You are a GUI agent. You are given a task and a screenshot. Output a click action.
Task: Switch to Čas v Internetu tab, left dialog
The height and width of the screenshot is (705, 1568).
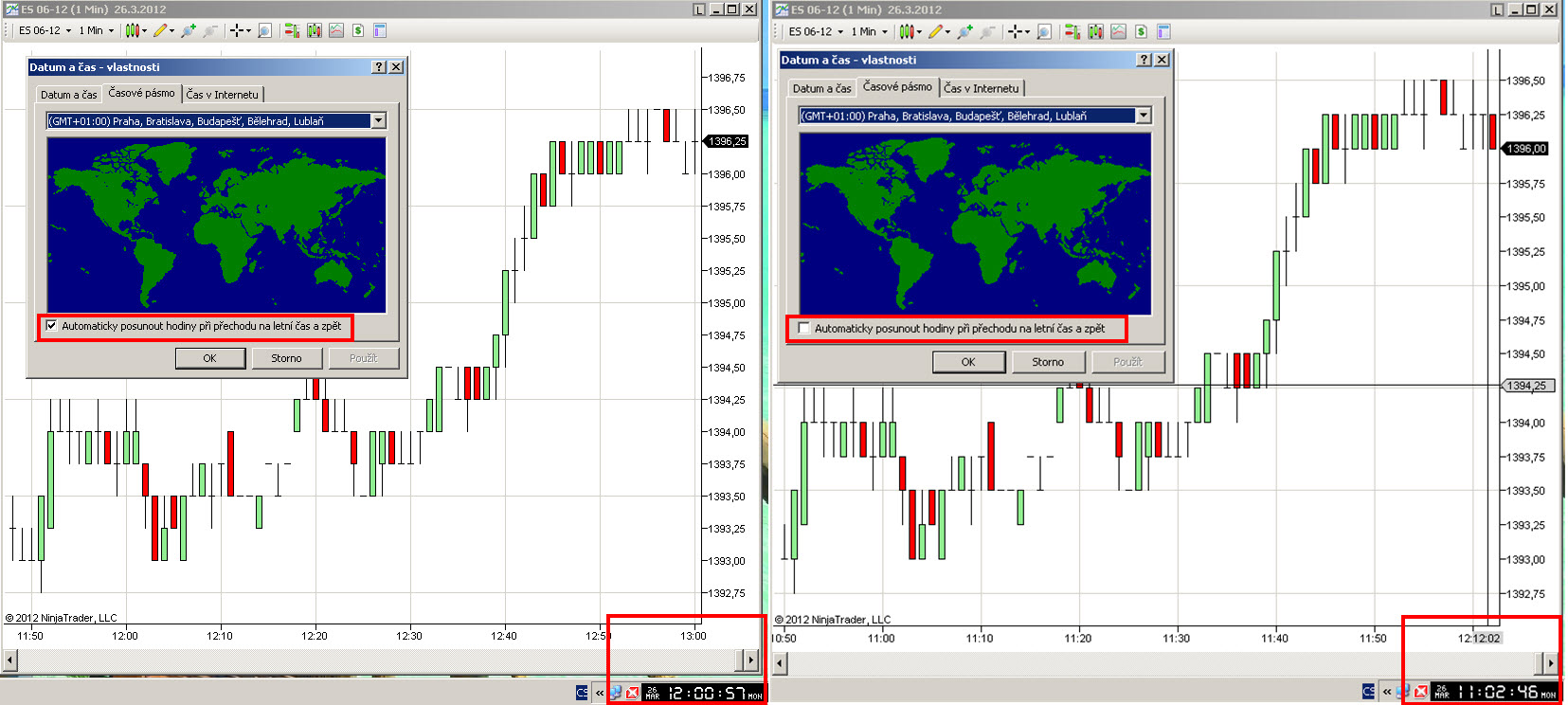(222, 95)
